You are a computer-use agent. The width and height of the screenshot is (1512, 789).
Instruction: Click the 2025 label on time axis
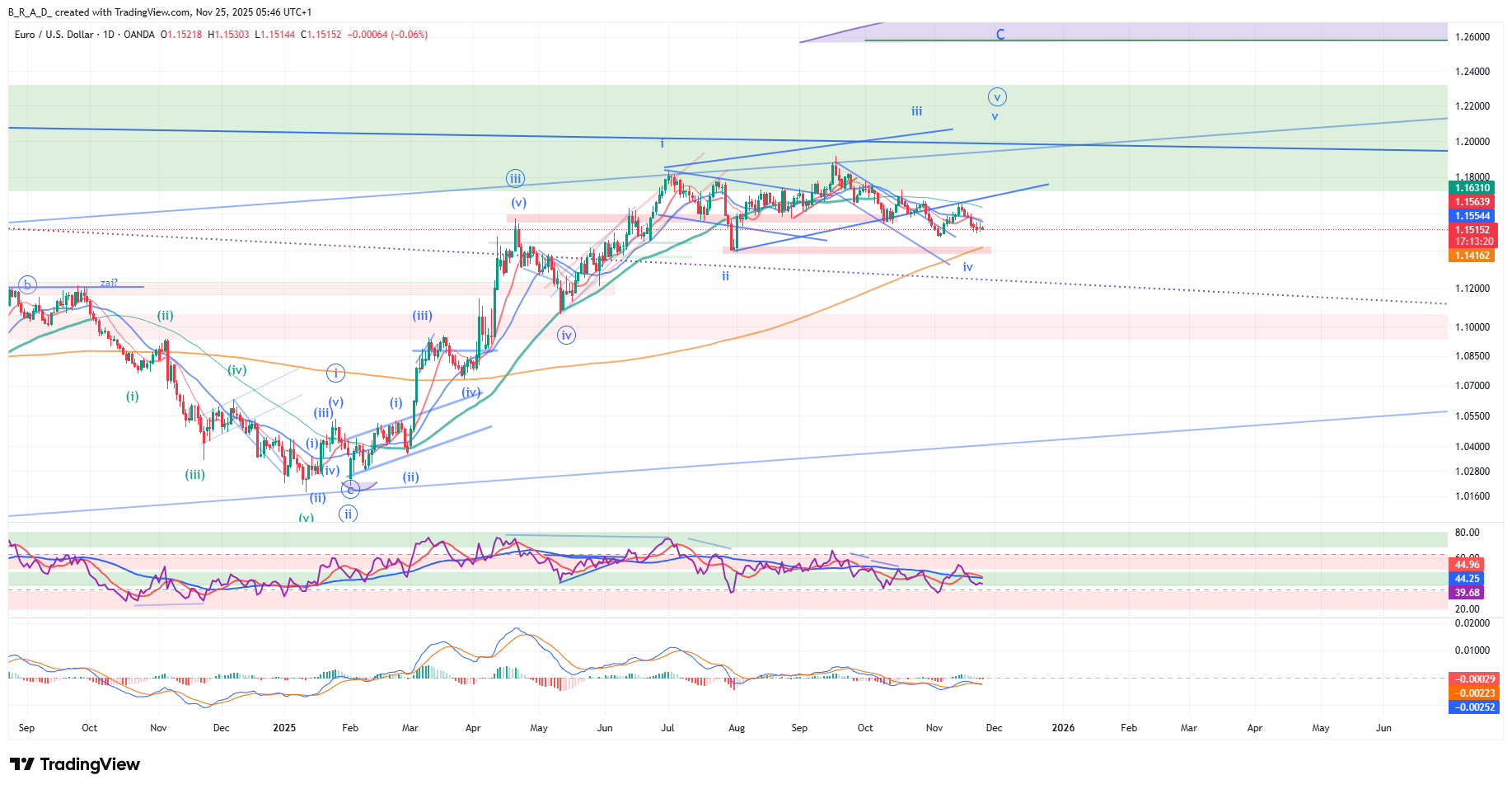tap(284, 728)
